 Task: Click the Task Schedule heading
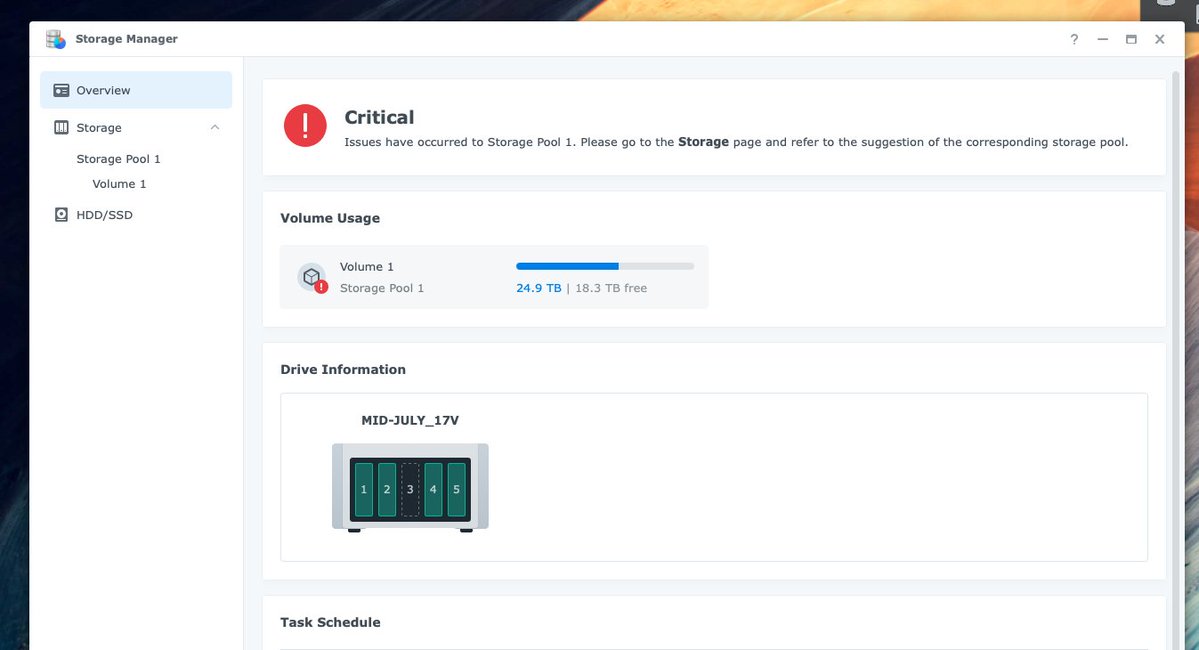coord(330,622)
